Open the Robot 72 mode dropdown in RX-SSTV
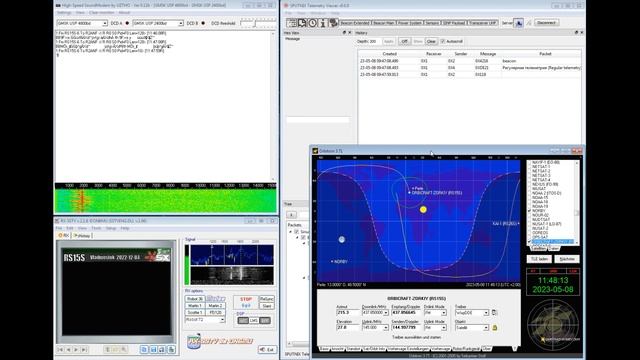The image size is (640, 360). point(222,320)
